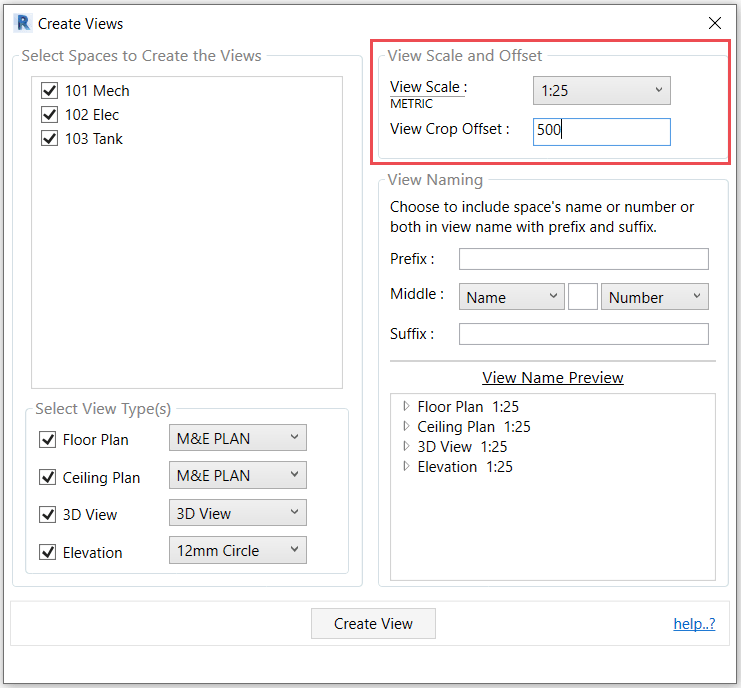741x688 pixels.
Task: Open the Middle Number dropdown
Action: (654, 297)
